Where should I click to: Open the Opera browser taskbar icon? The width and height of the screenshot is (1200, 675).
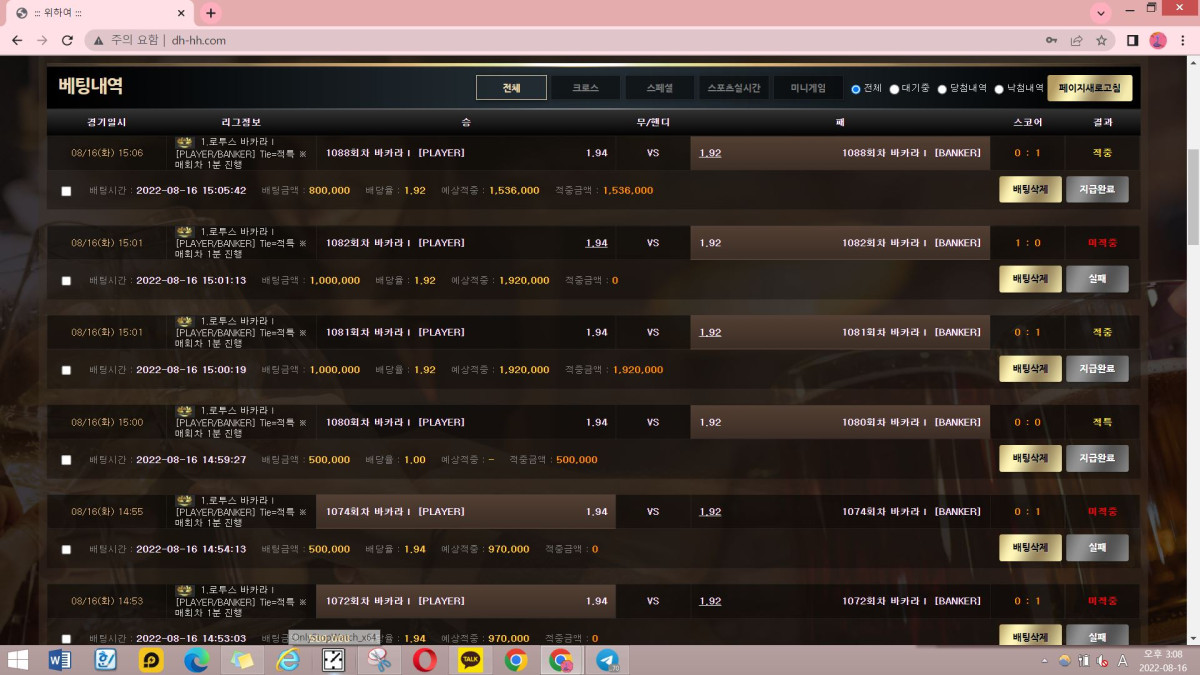425,660
